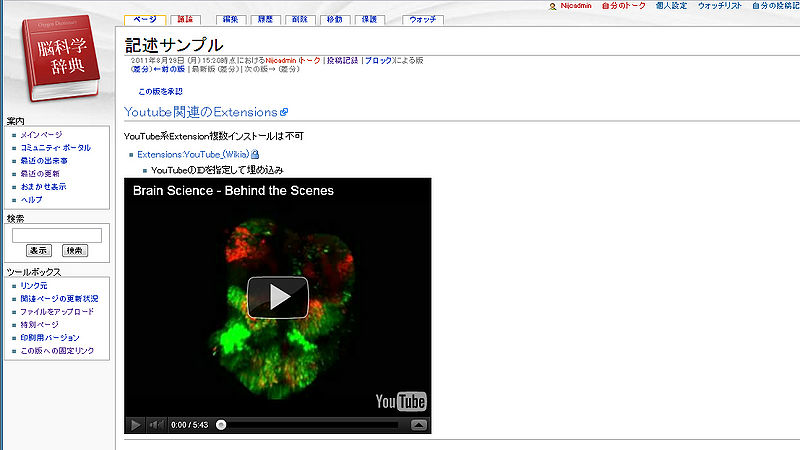Open the YouTube logo on the video
Viewport: 800px width, 450px height.
point(401,402)
